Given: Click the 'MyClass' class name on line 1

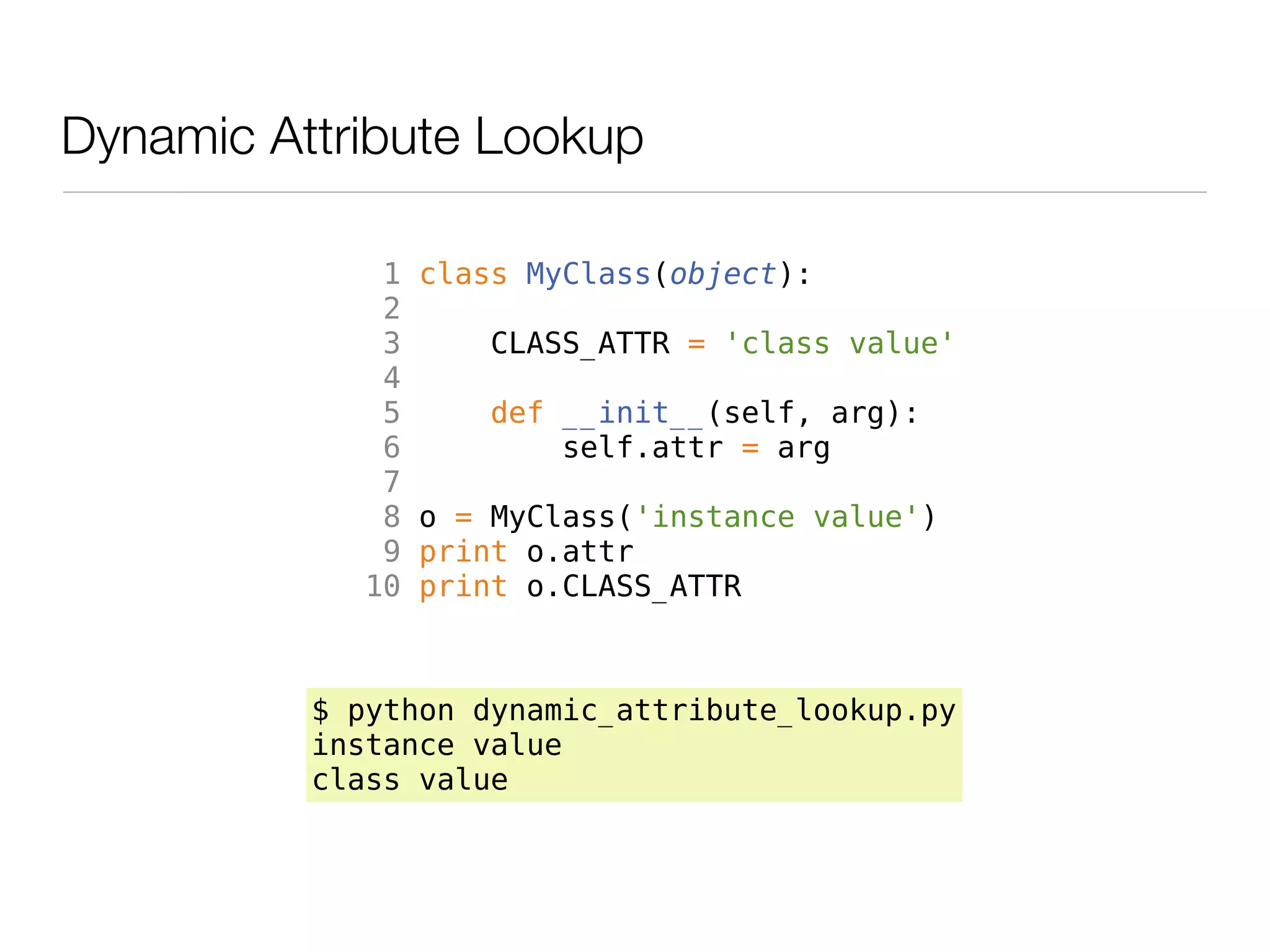Looking at the screenshot, I should point(587,274).
